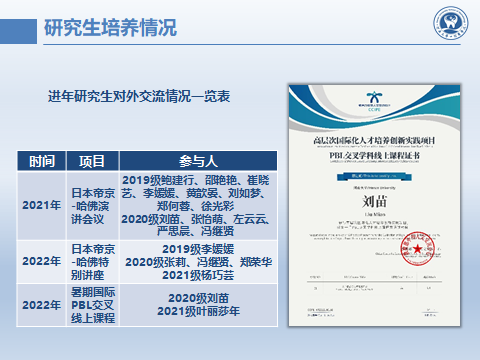Select the blue square title block
Image resolution: width=480 pixels, height=360 pixels.
coord(18,31)
